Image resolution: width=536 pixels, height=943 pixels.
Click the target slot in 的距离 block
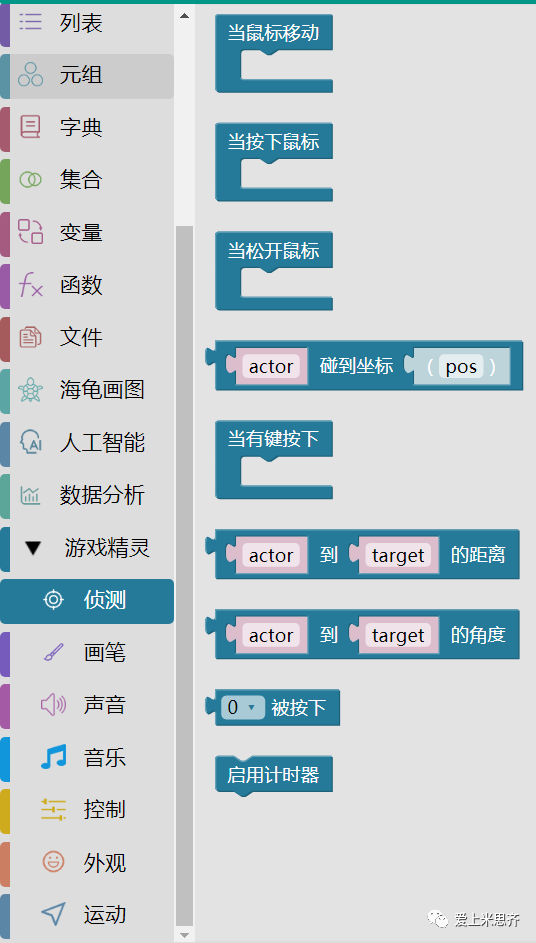[x=398, y=555]
